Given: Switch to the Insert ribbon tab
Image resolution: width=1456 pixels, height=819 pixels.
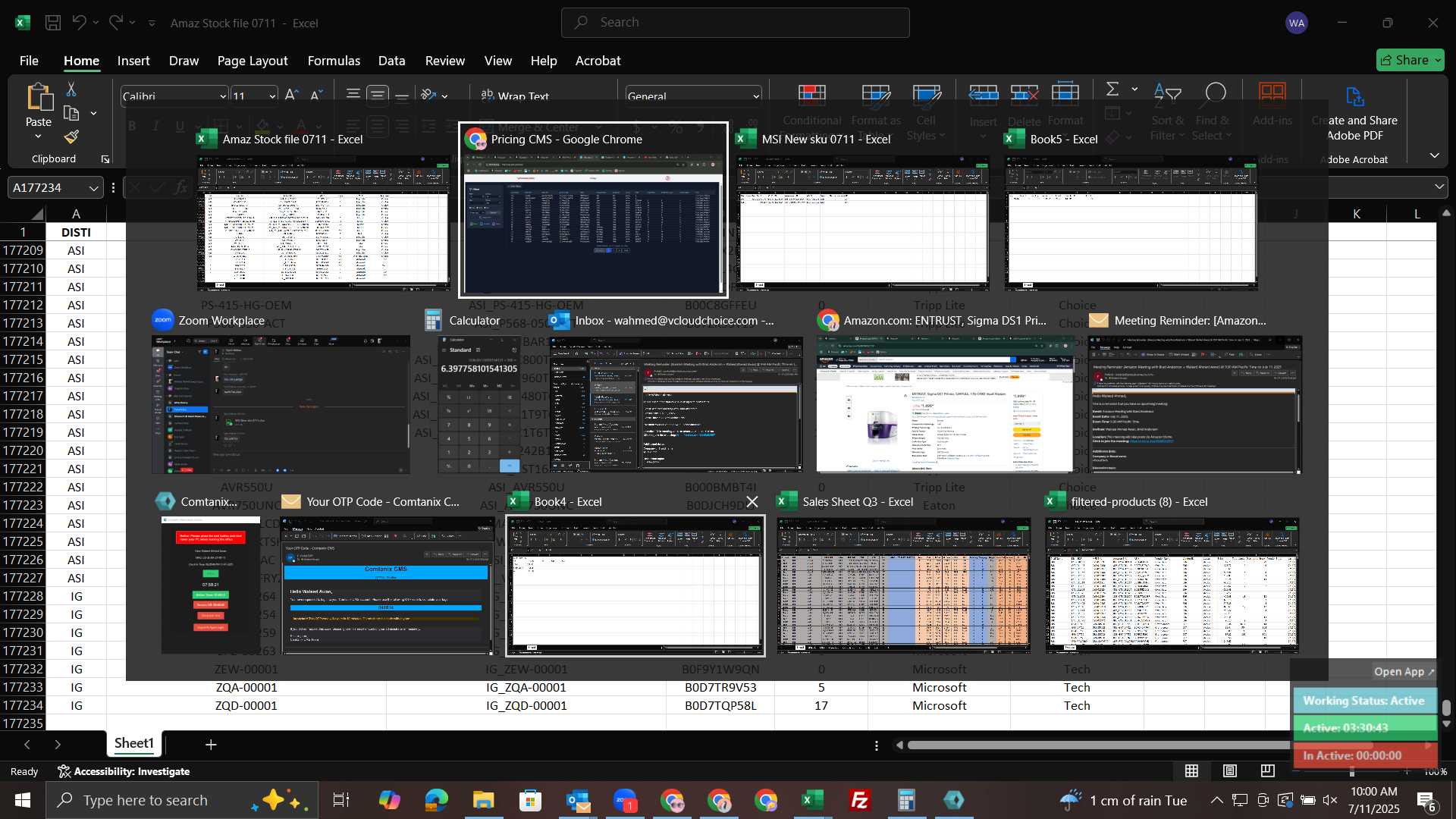Looking at the screenshot, I should (133, 61).
